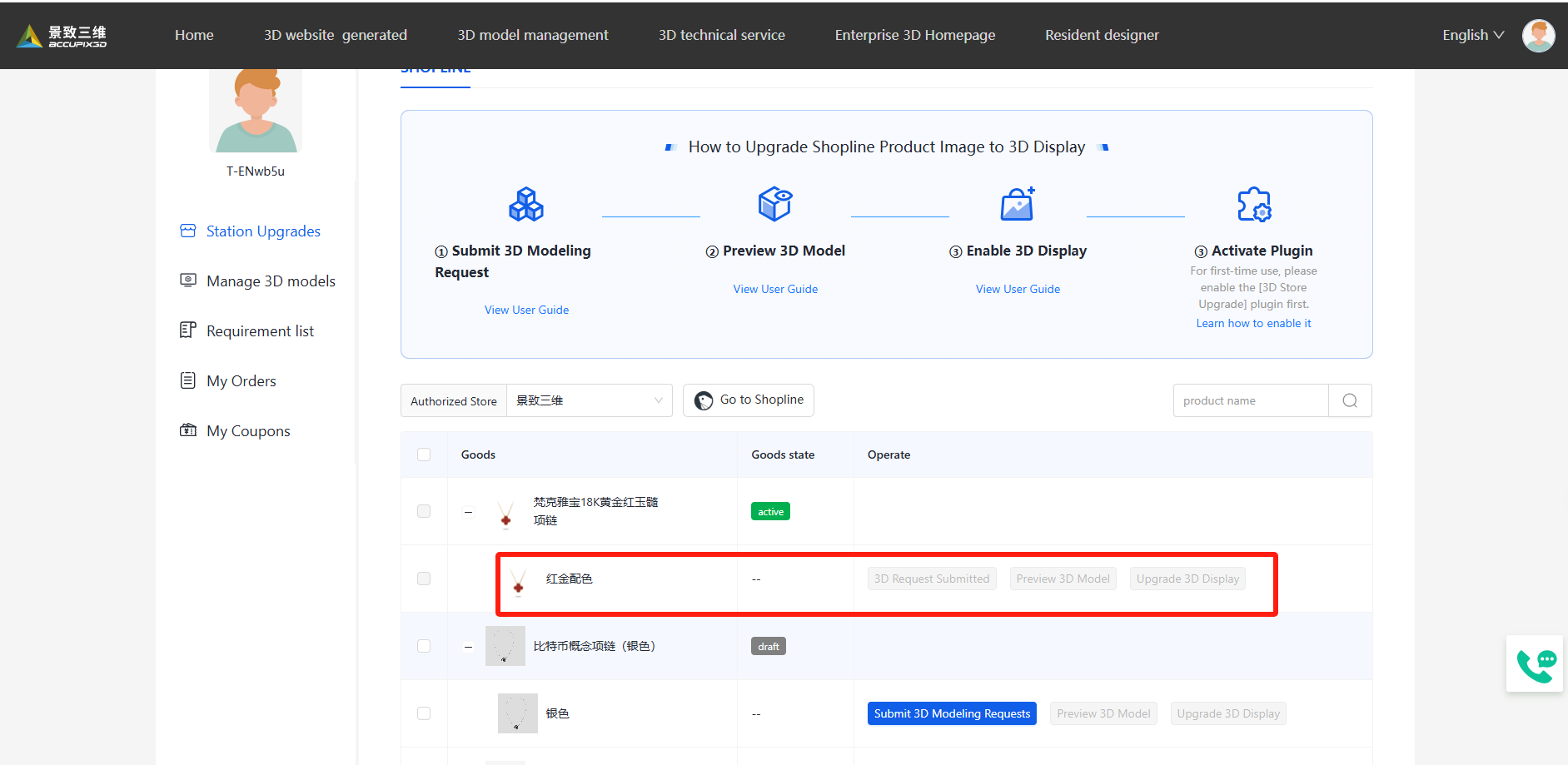
Task: Click the Enable 3D Display image icon
Action: (x=1018, y=204)
